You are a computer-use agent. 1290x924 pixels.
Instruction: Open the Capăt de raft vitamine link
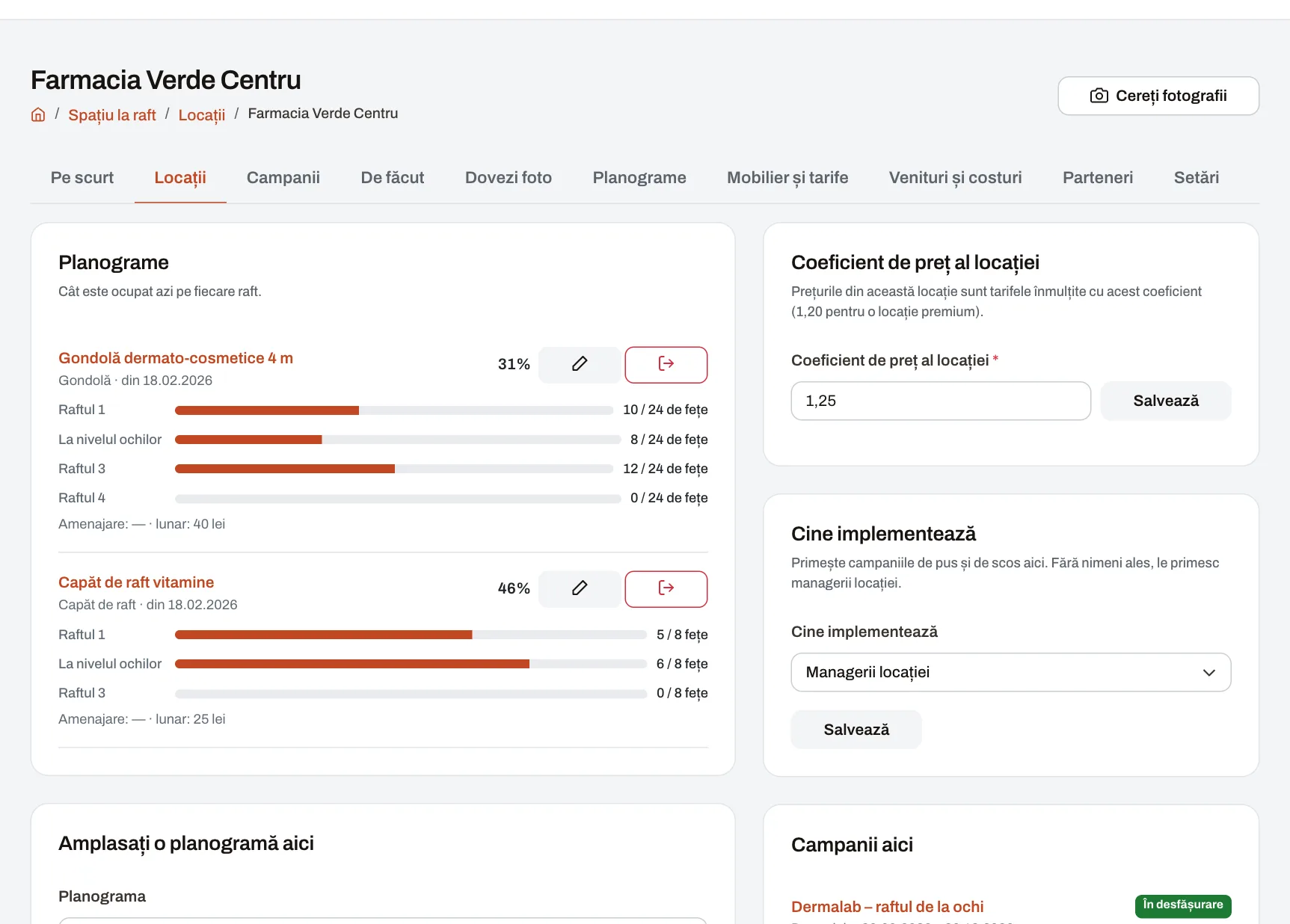click(136, 582)
